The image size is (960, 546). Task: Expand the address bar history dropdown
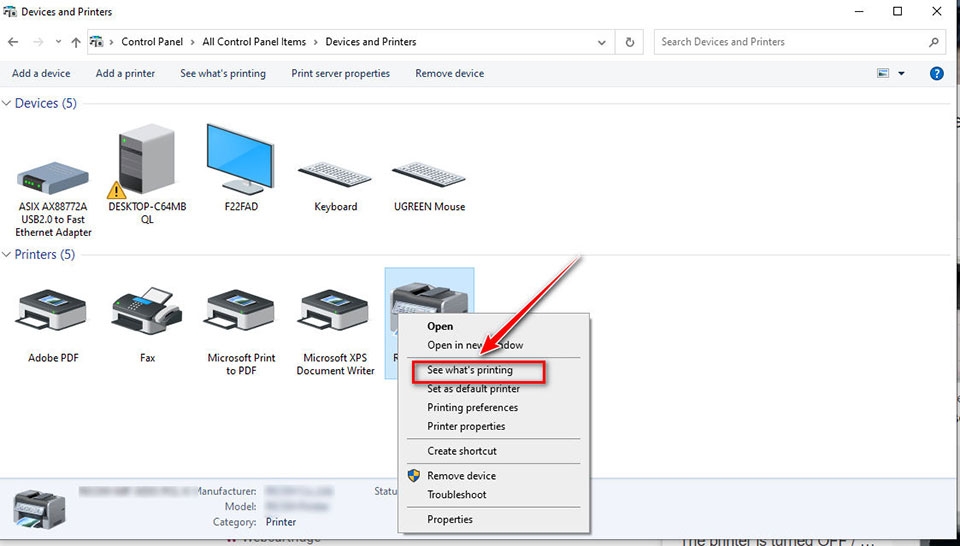[x=602, y=42]
